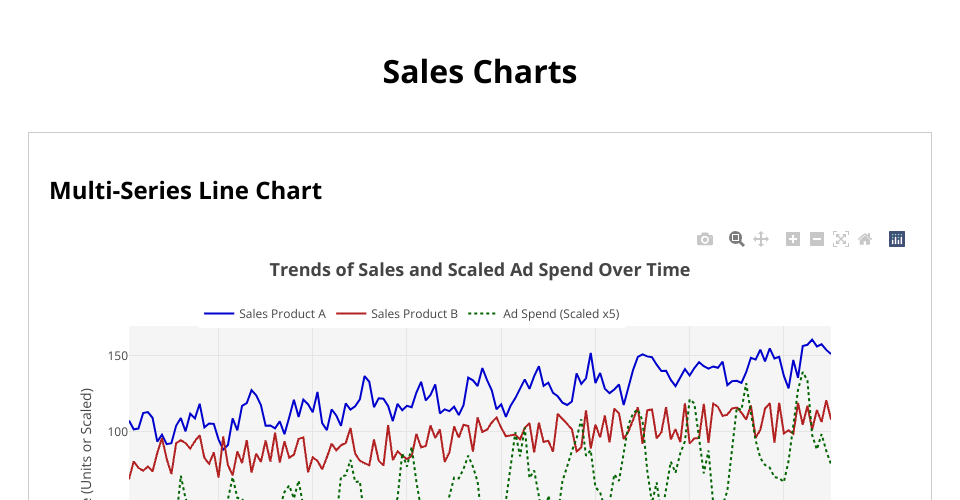Click the green dotted Ad Spend legend line
The height and width of the screenshot is (500, 960).
[483, 314]
